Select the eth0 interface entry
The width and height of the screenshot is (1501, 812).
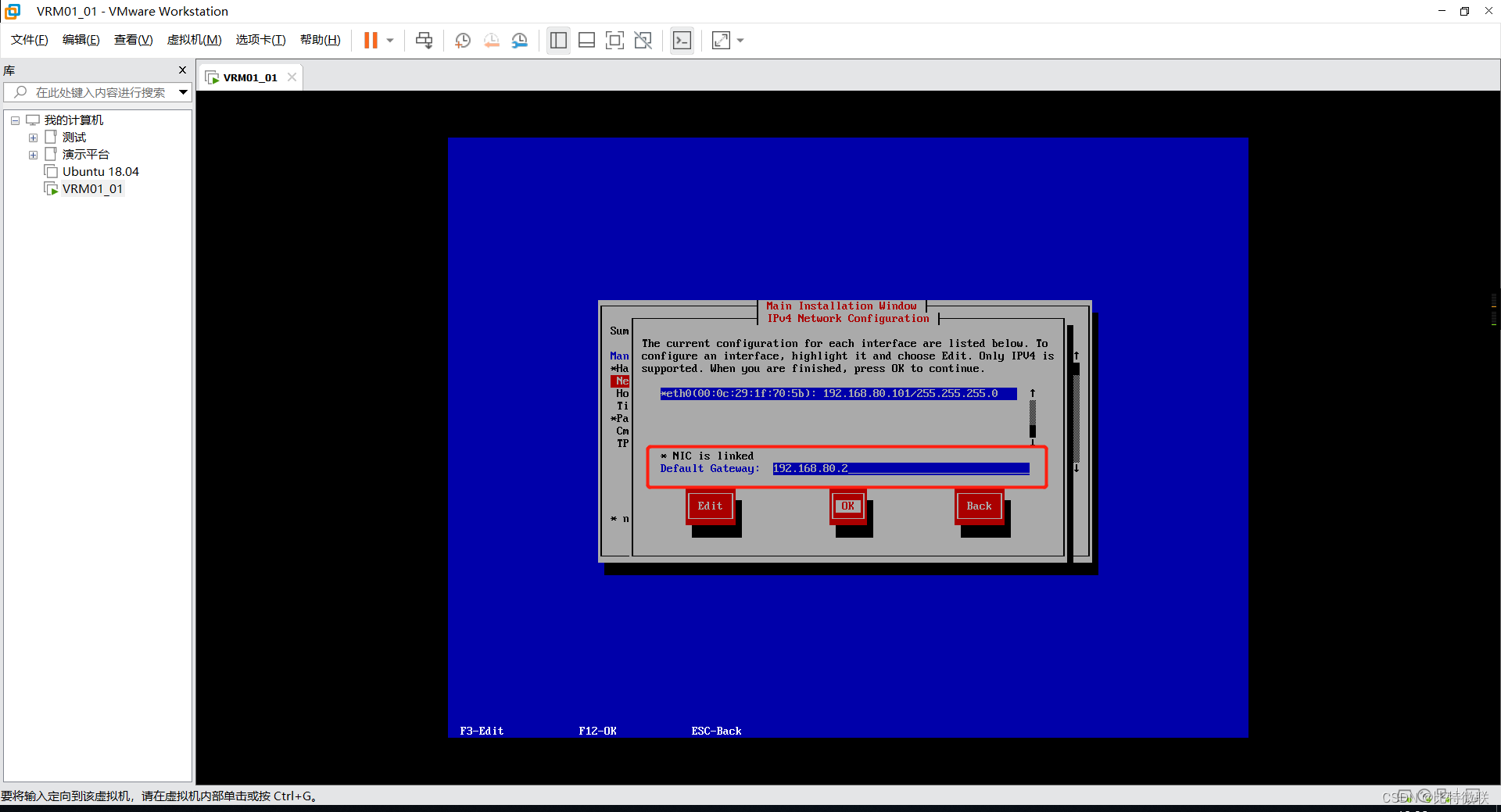pyautogui.click(x=838, y=394)
